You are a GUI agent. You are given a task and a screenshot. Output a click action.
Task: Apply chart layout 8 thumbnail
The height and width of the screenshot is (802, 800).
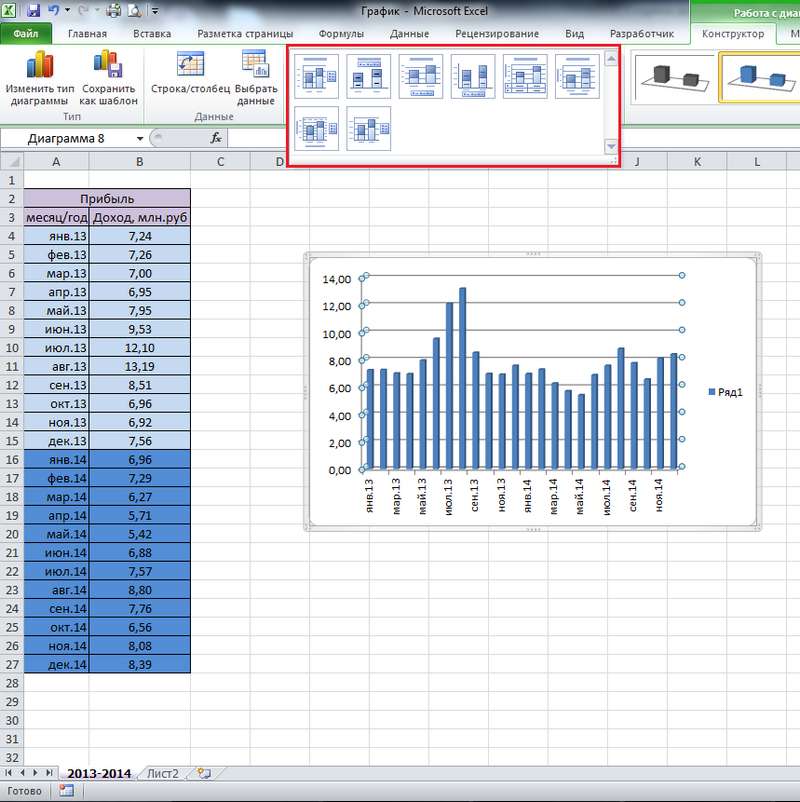pos(368,129)
